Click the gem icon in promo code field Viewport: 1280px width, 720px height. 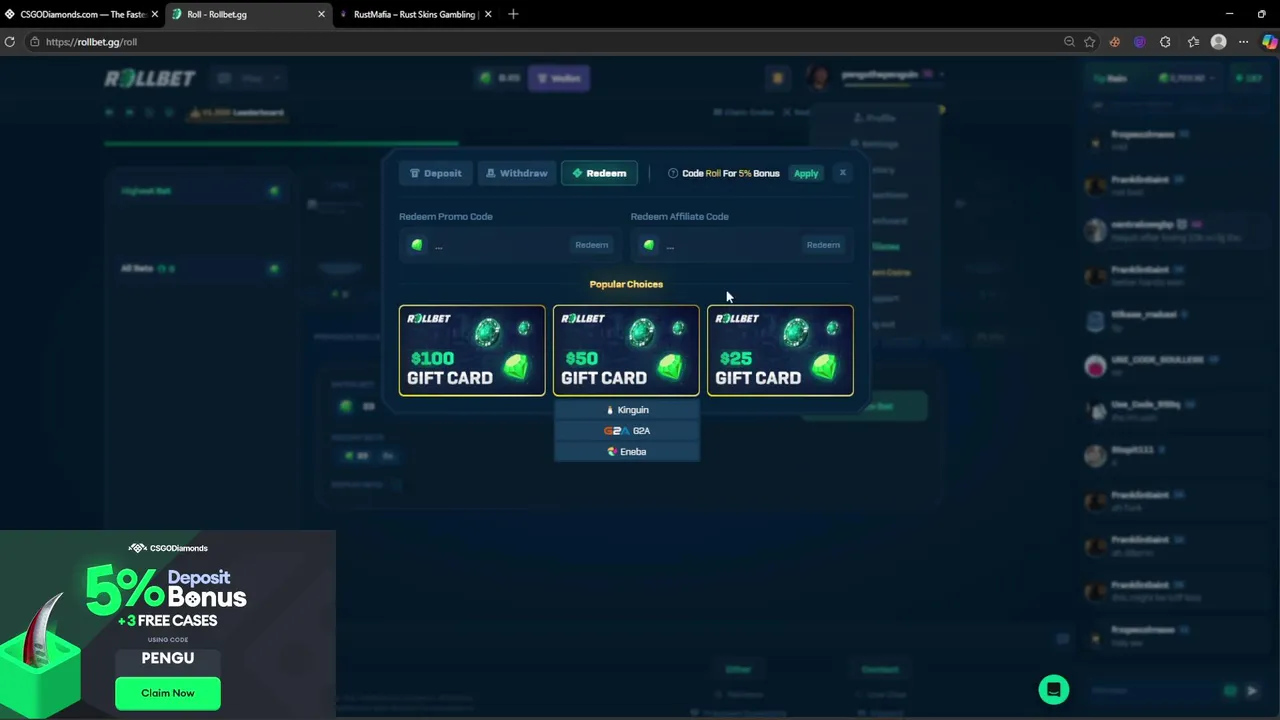tap(417, 245)
